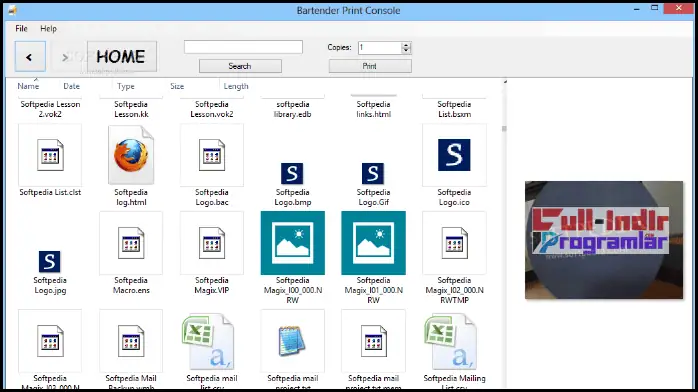Select the Softpedia Magix_I00_000.NRW image icon
The height and width of the screenshot is (392, 698).
point(292,243)
